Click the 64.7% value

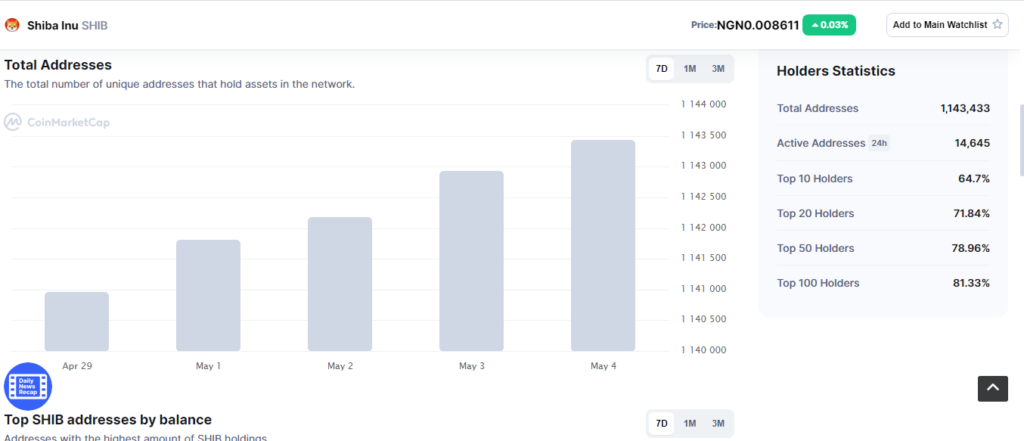(x=974, y=178)
